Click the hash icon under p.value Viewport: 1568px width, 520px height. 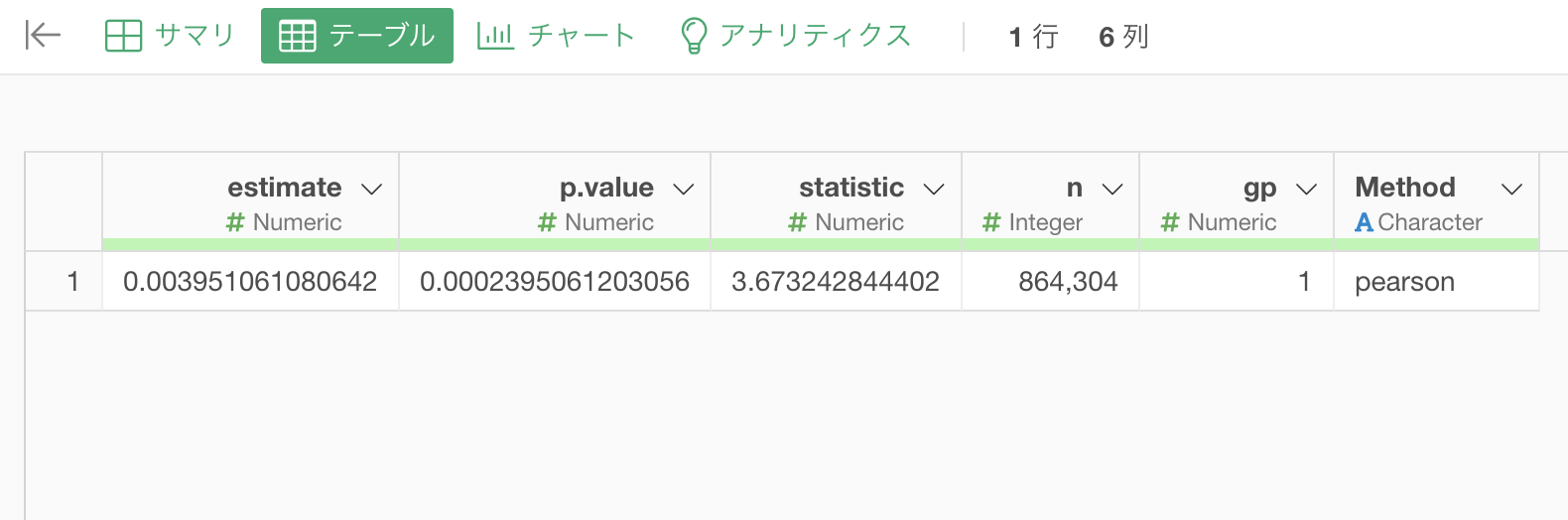547,222
